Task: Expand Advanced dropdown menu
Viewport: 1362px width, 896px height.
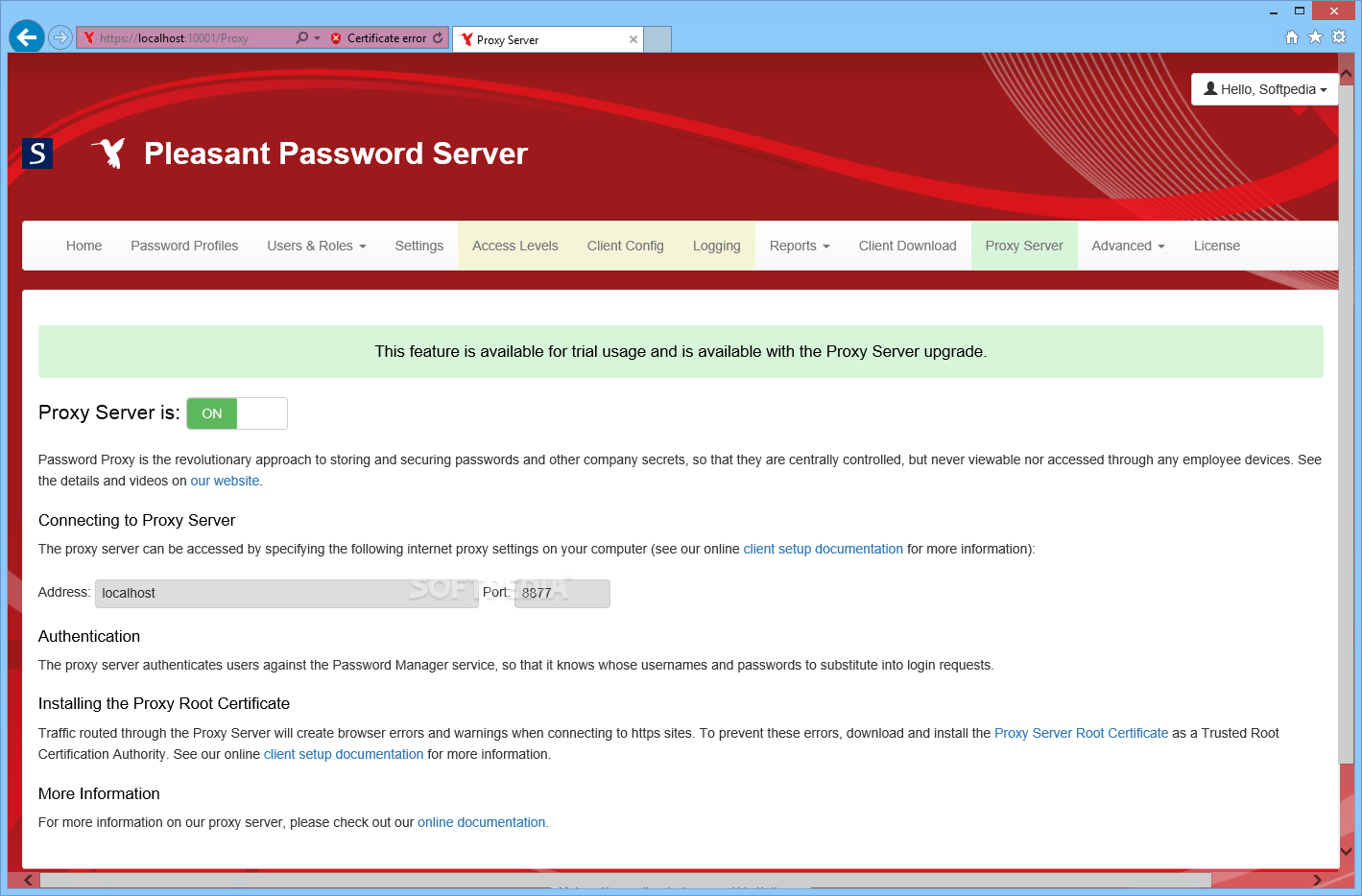Action: (1129, 246)
